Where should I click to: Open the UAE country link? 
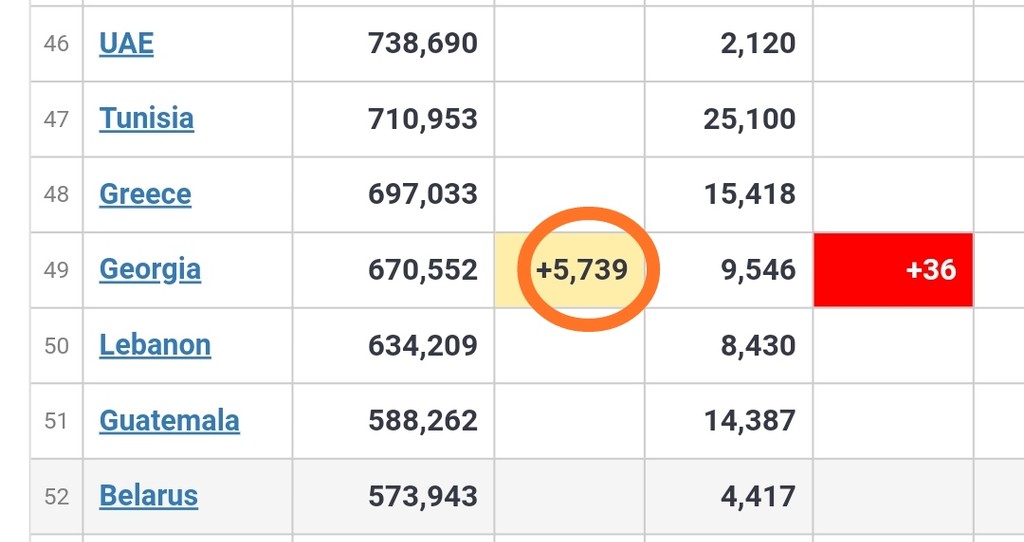126,43
